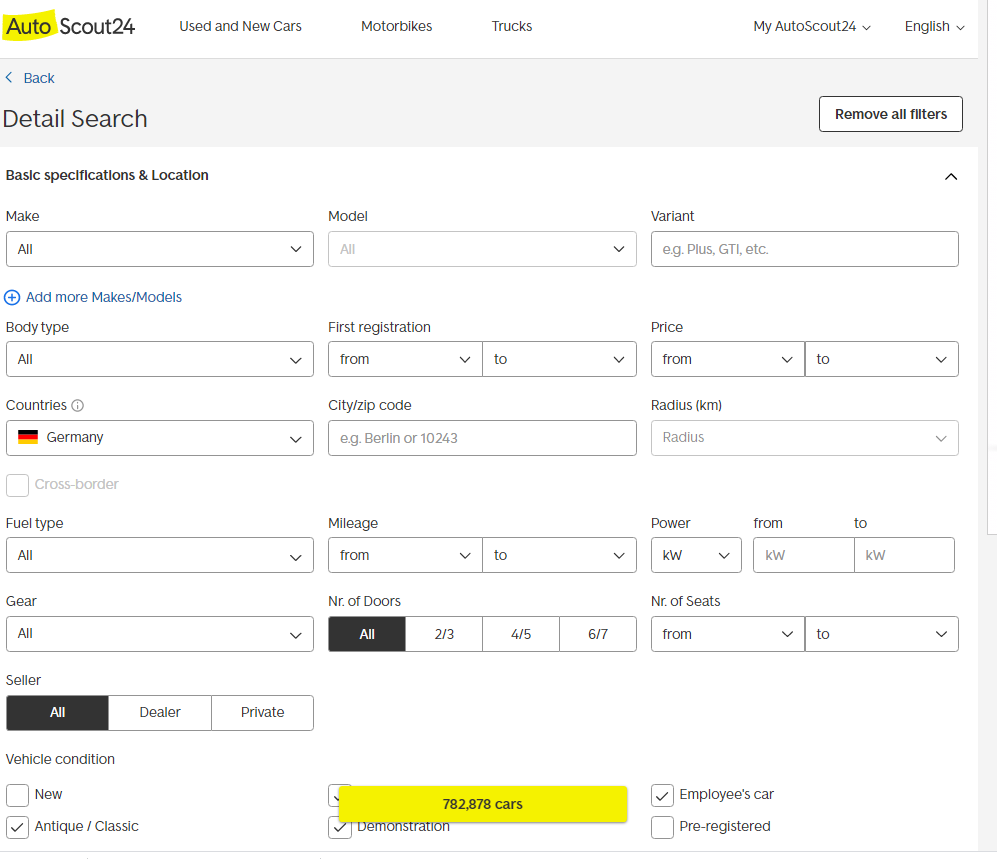This screenshot has width=997, height=859.
Task: Open the power unit kW dropdown
Action: [x=695, y=555]
